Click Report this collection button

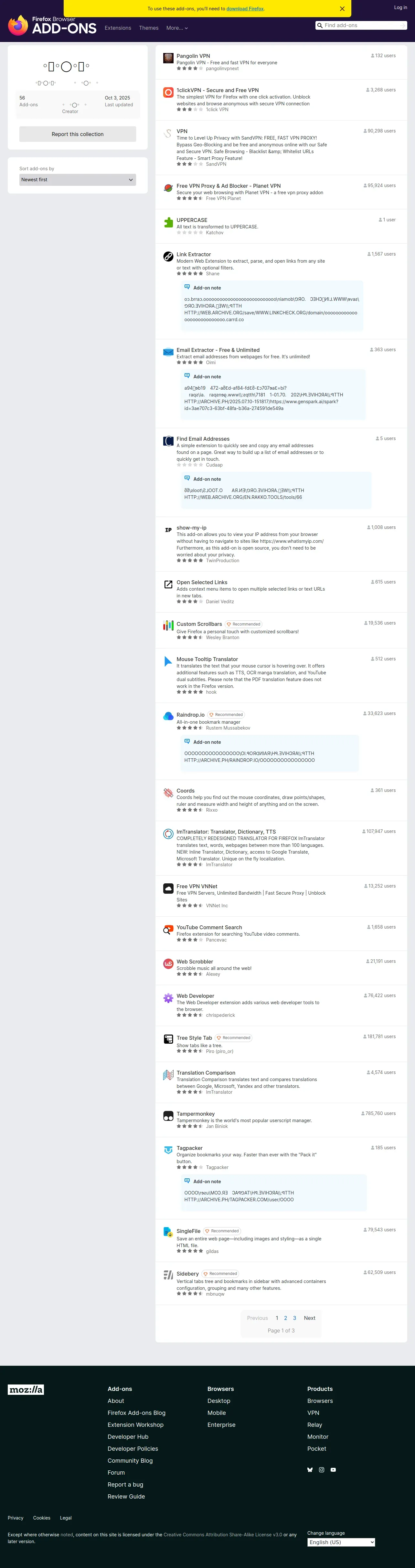77,134
